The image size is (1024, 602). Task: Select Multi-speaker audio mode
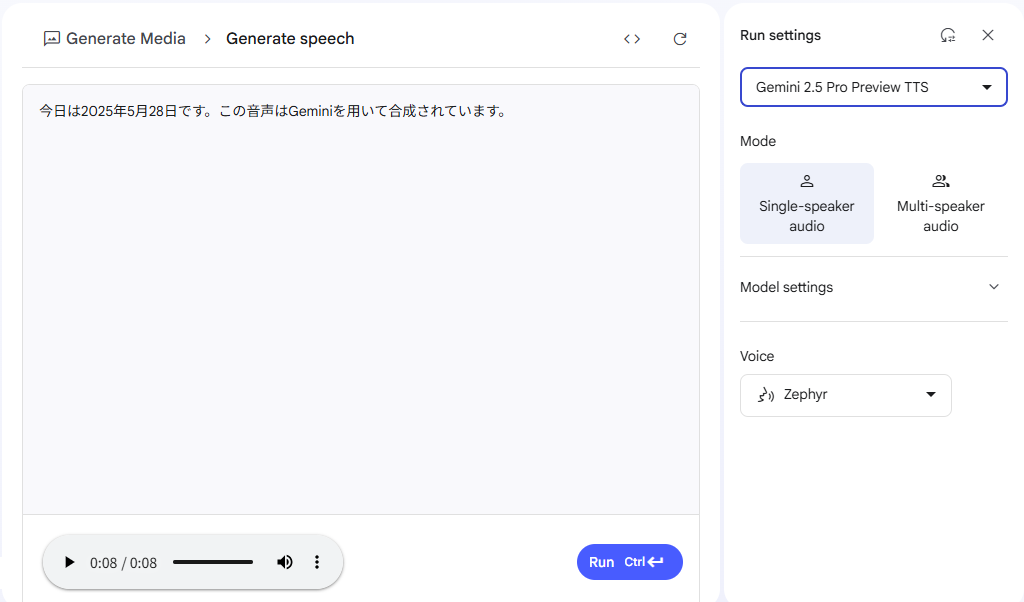(x=940, y=203)
